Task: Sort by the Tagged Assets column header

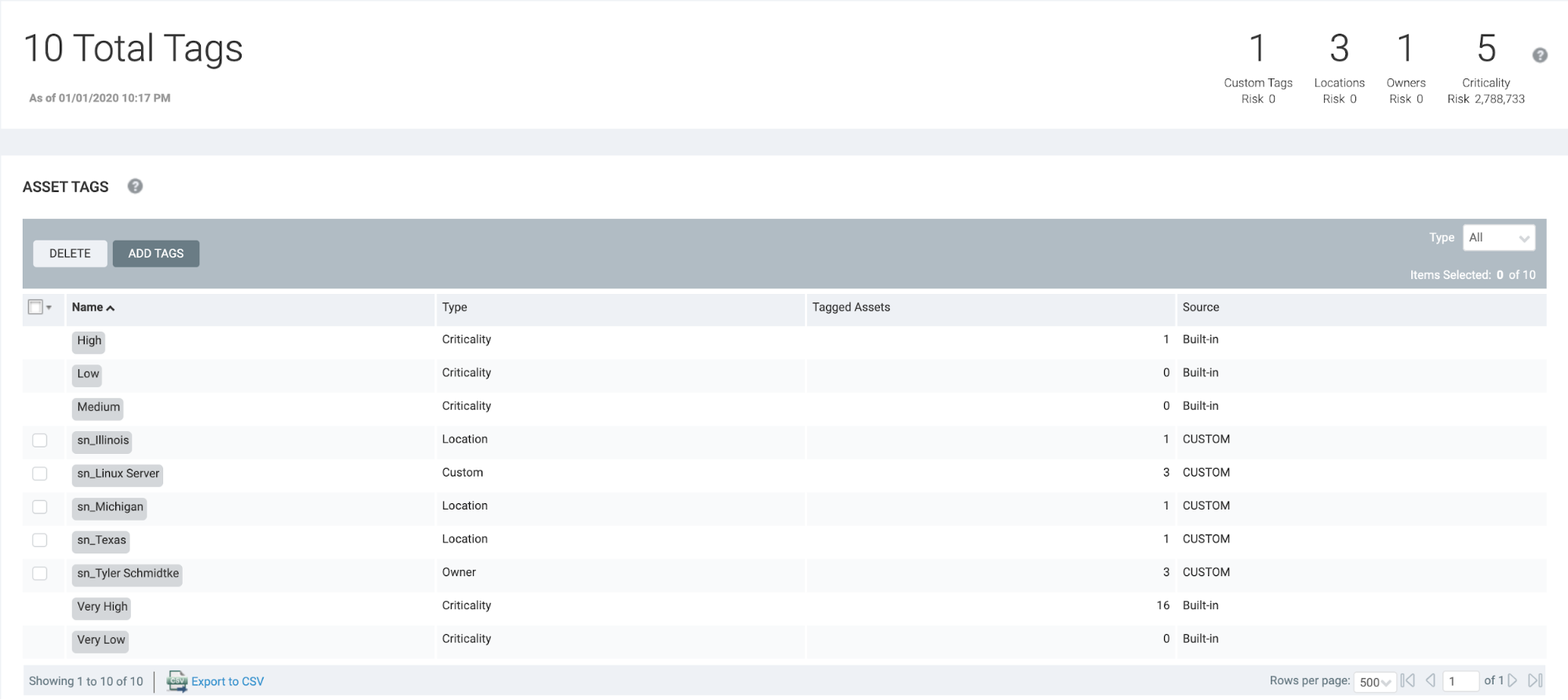Action: pyautogui.click(x=851, y=307)
